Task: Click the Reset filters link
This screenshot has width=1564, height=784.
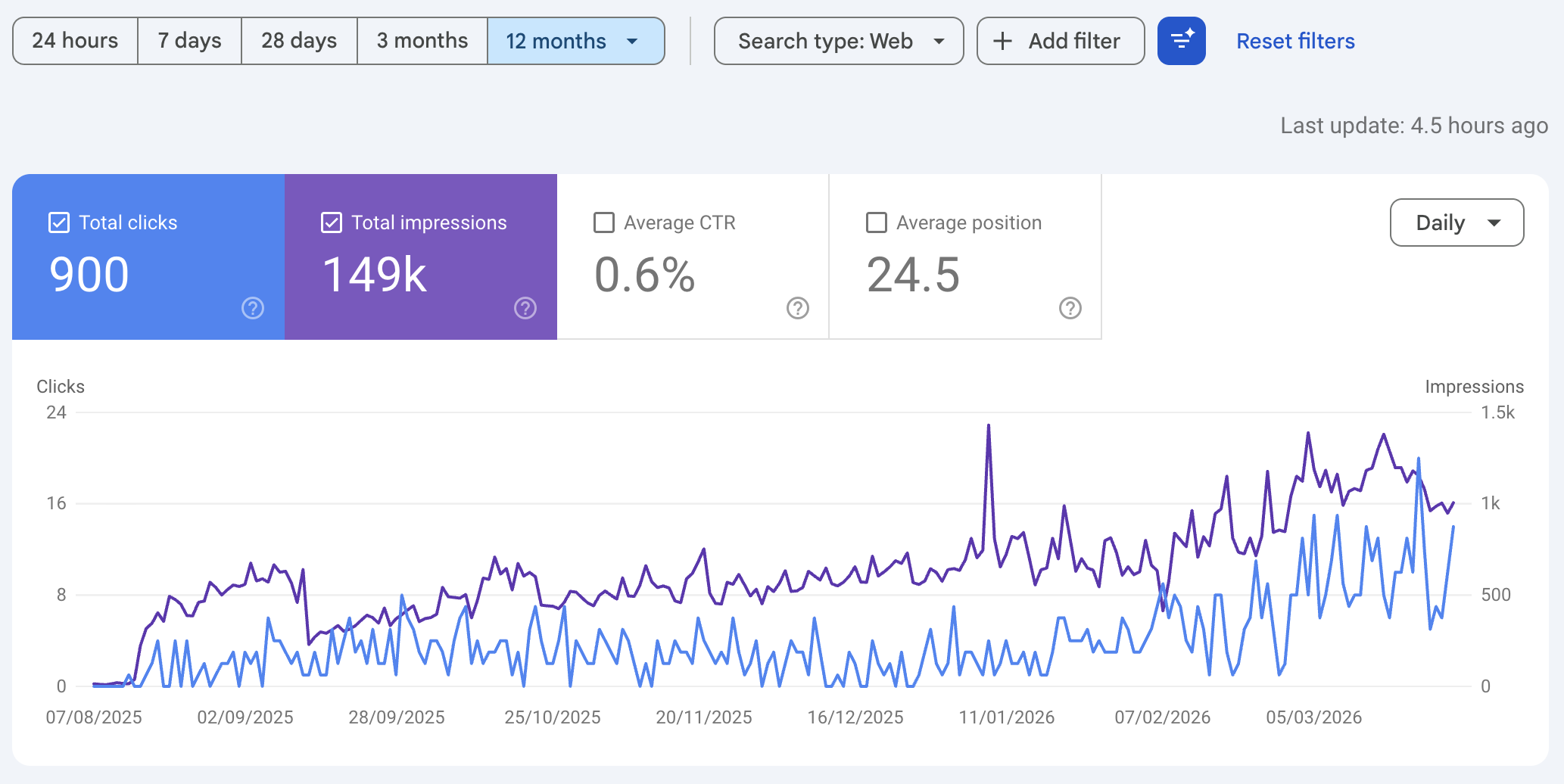Action: click(1295, 41)
